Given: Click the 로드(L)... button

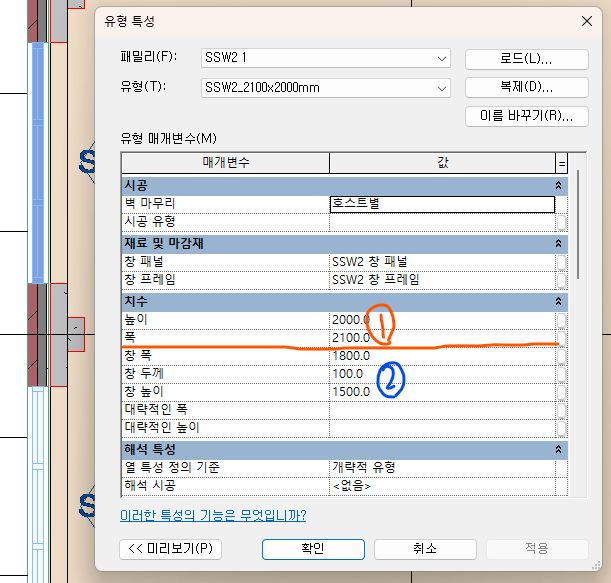Looking at the screenshot, I should point(526,60).
